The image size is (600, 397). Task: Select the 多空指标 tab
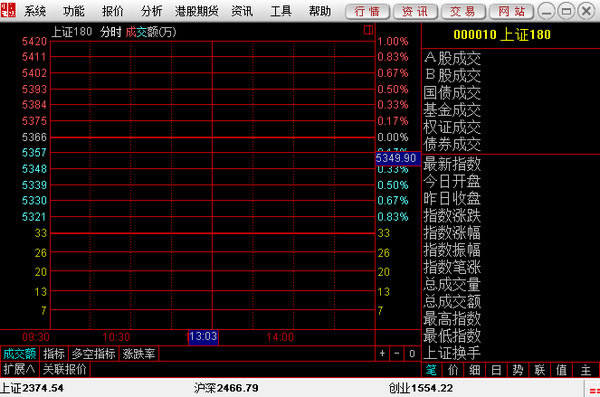coord(94,353)
